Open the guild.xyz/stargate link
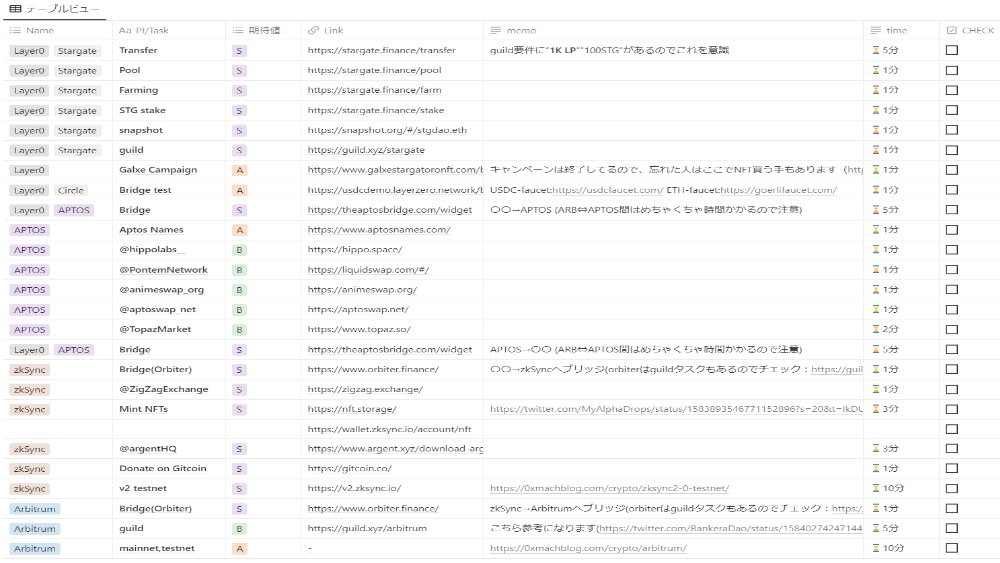 coord(366,150)
